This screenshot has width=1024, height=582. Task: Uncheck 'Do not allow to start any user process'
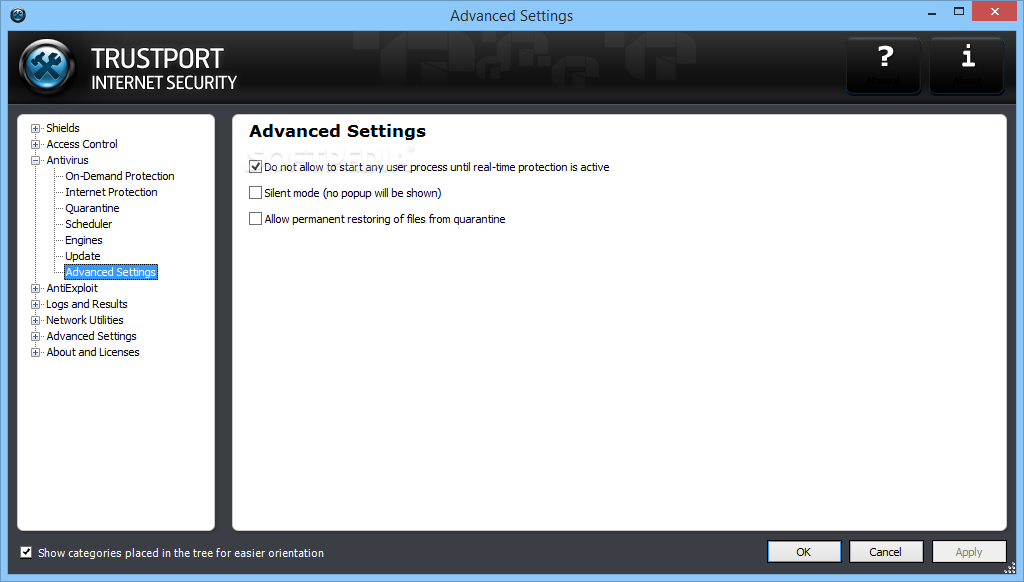pos(255,167)
